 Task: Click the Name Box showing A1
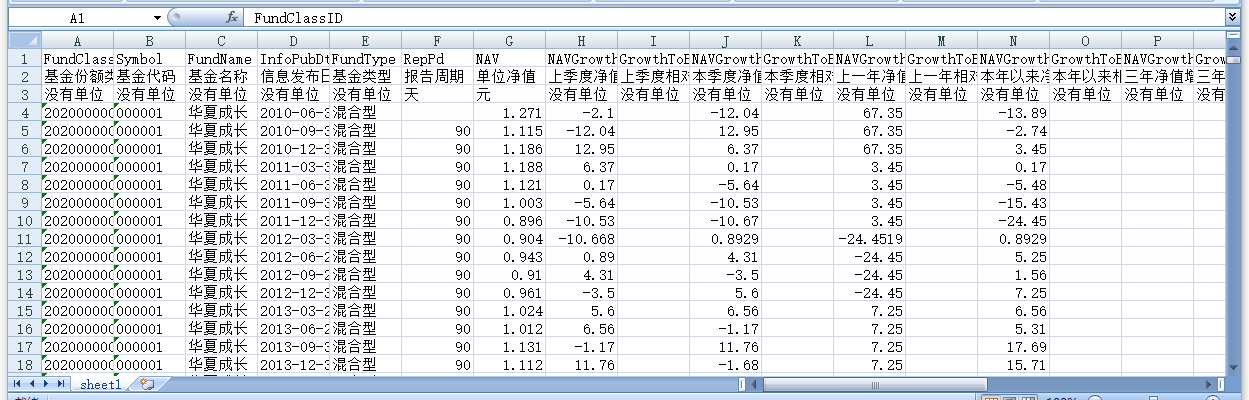click(79, 18)
